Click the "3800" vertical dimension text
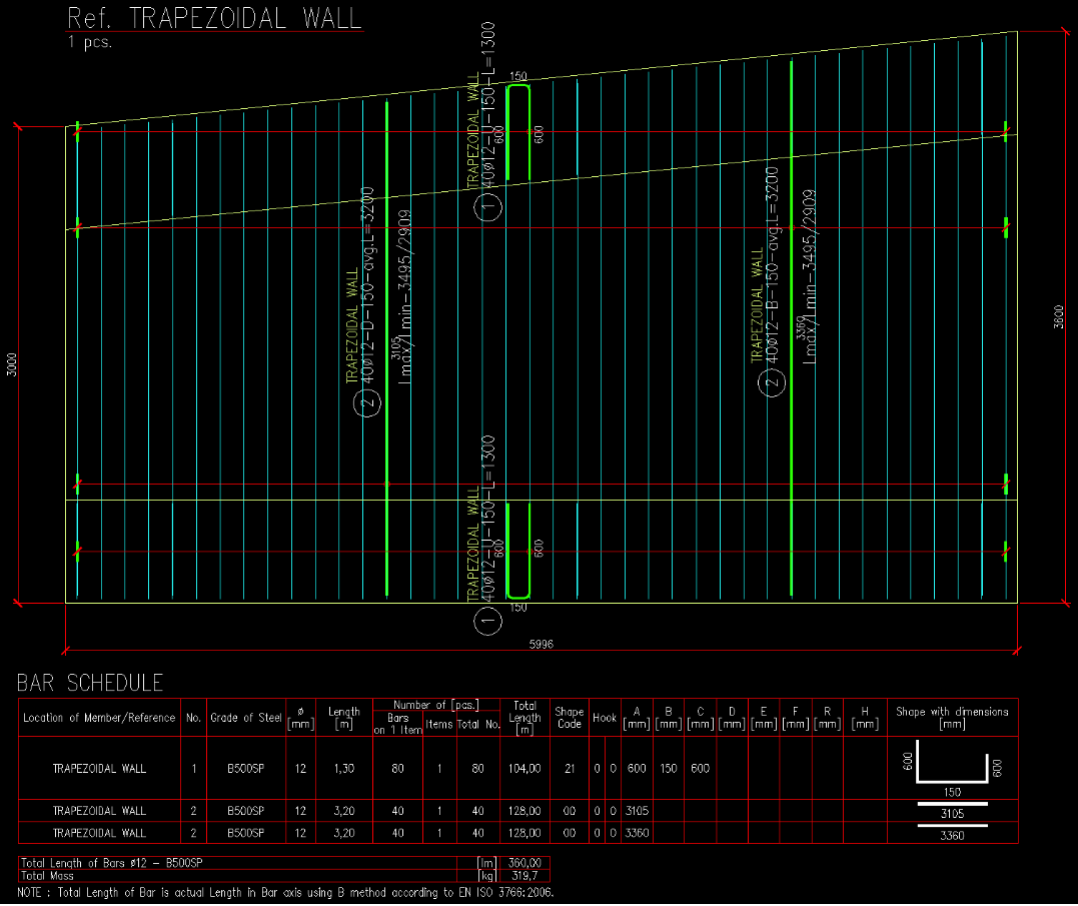The image size is (1078, 906). [x=1059, y=317]
